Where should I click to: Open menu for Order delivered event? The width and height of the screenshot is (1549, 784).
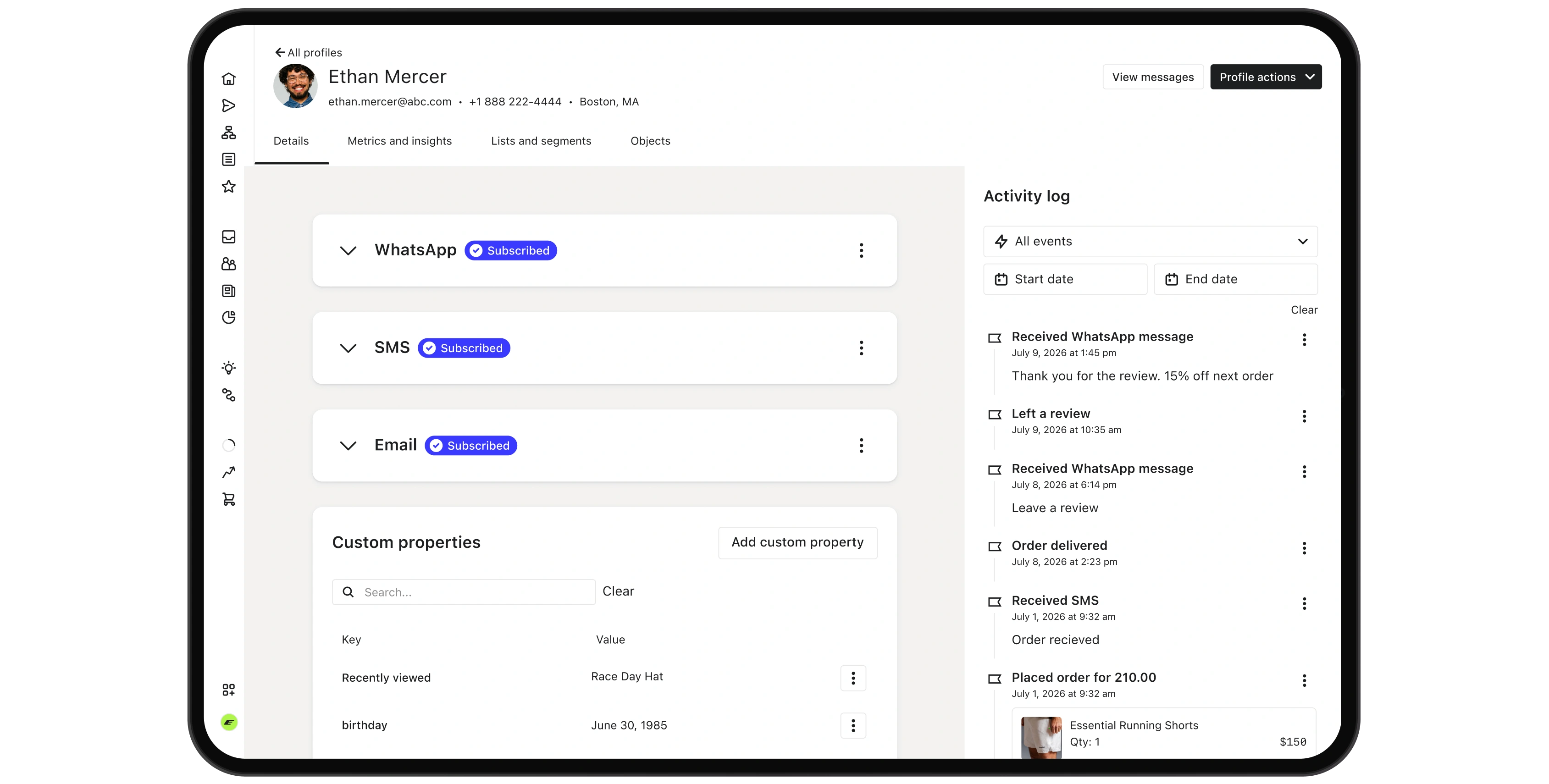pos(1304,548)
